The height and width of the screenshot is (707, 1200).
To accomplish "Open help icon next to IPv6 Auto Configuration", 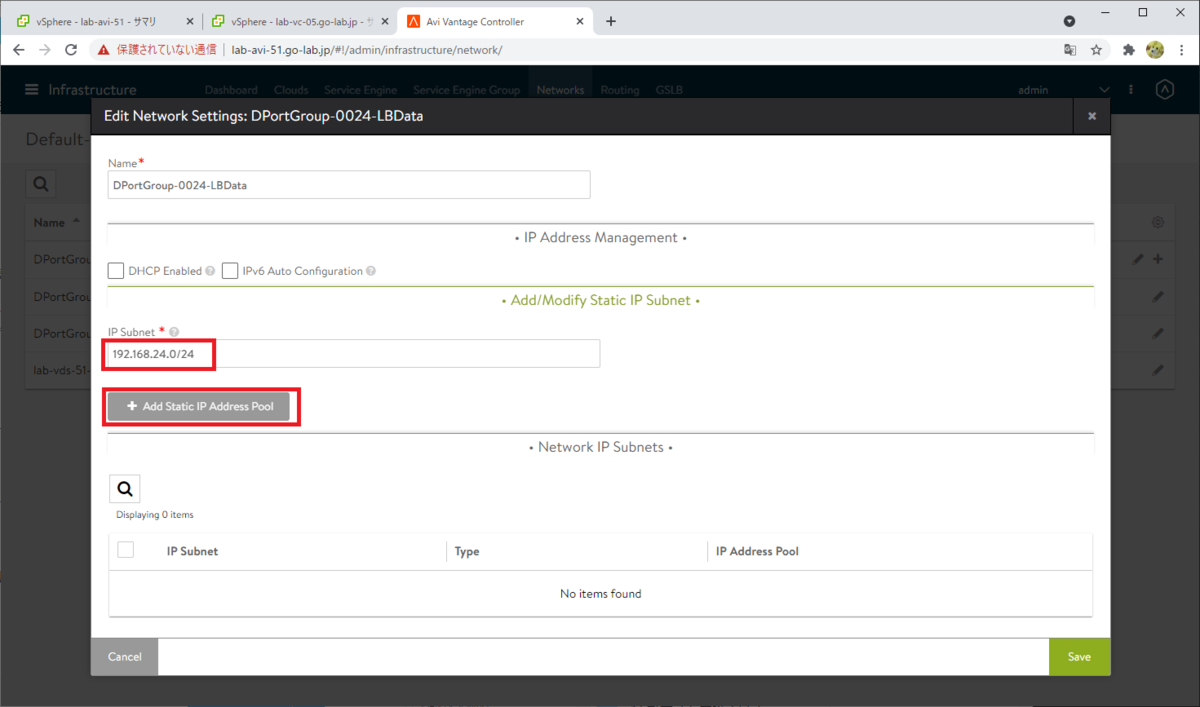I will [371, 271].
